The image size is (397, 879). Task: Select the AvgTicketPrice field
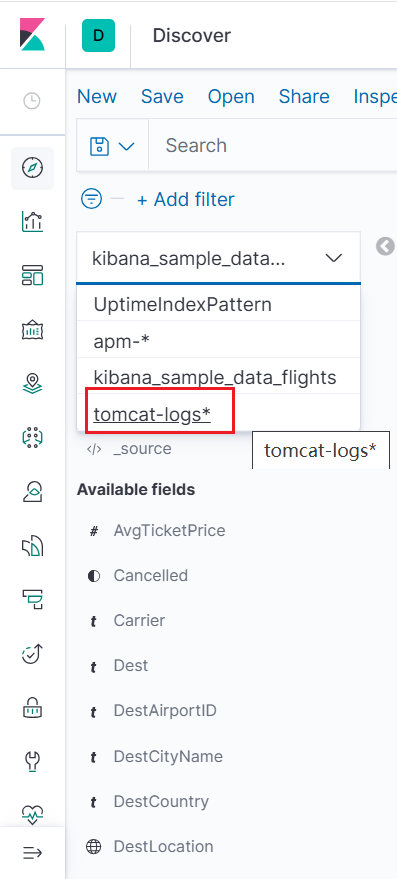click(169, 530)
